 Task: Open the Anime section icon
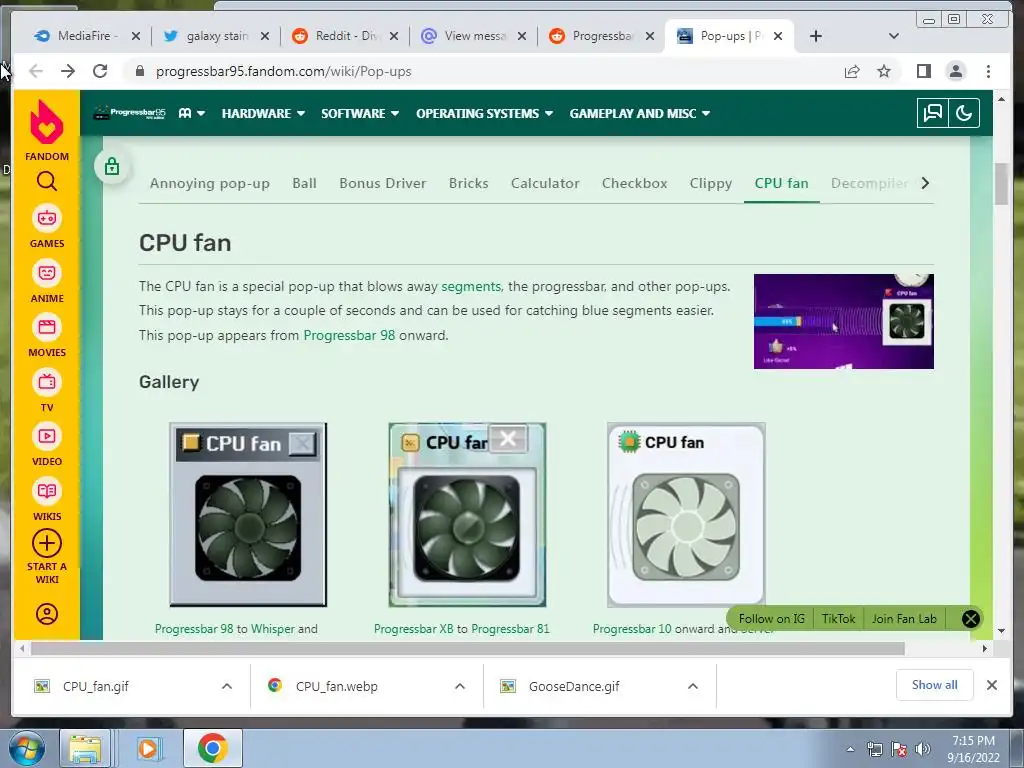(x=46, y=273)
